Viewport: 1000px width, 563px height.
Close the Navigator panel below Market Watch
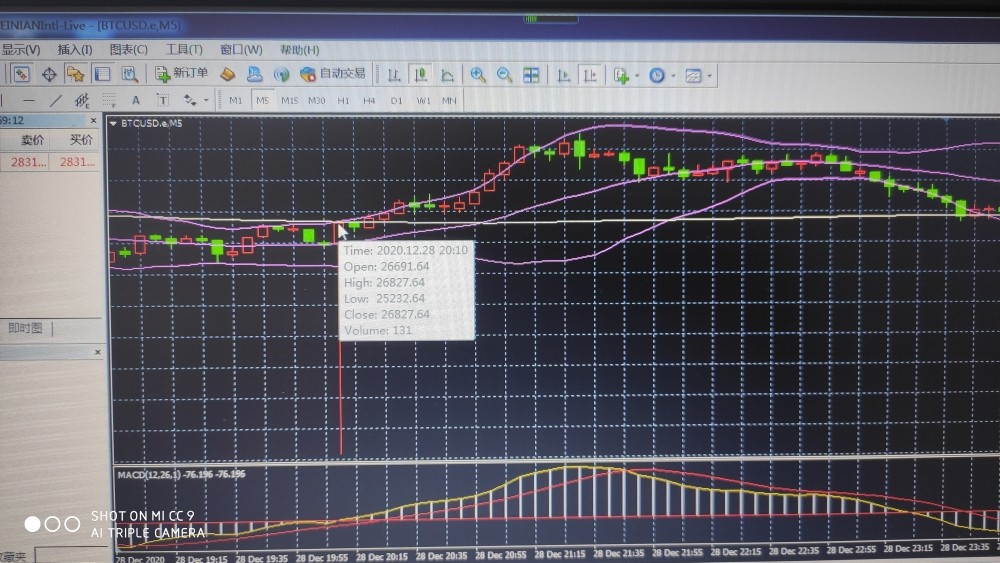[98, 352]
